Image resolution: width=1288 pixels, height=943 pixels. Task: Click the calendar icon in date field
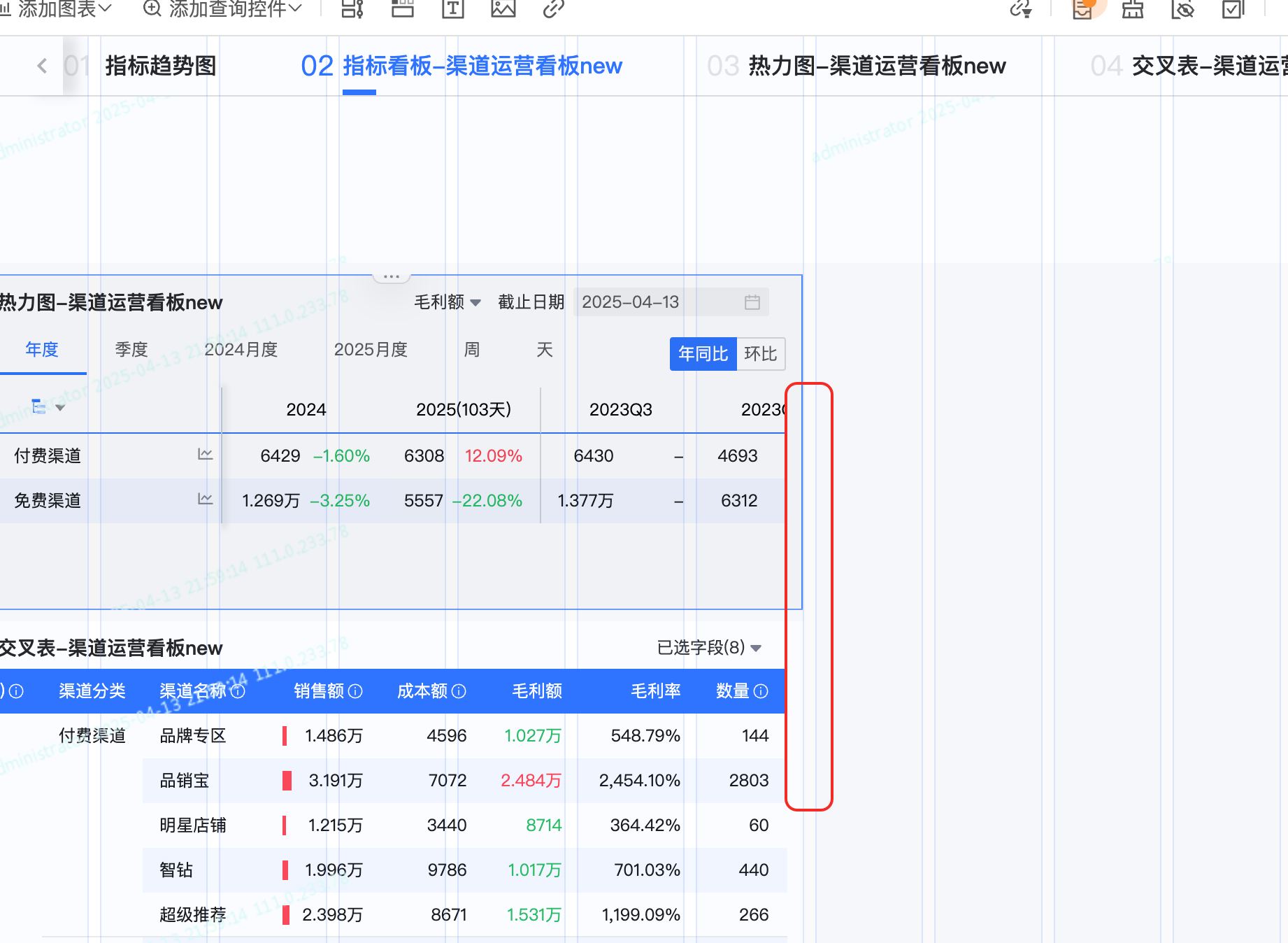(x=752, y=302)
